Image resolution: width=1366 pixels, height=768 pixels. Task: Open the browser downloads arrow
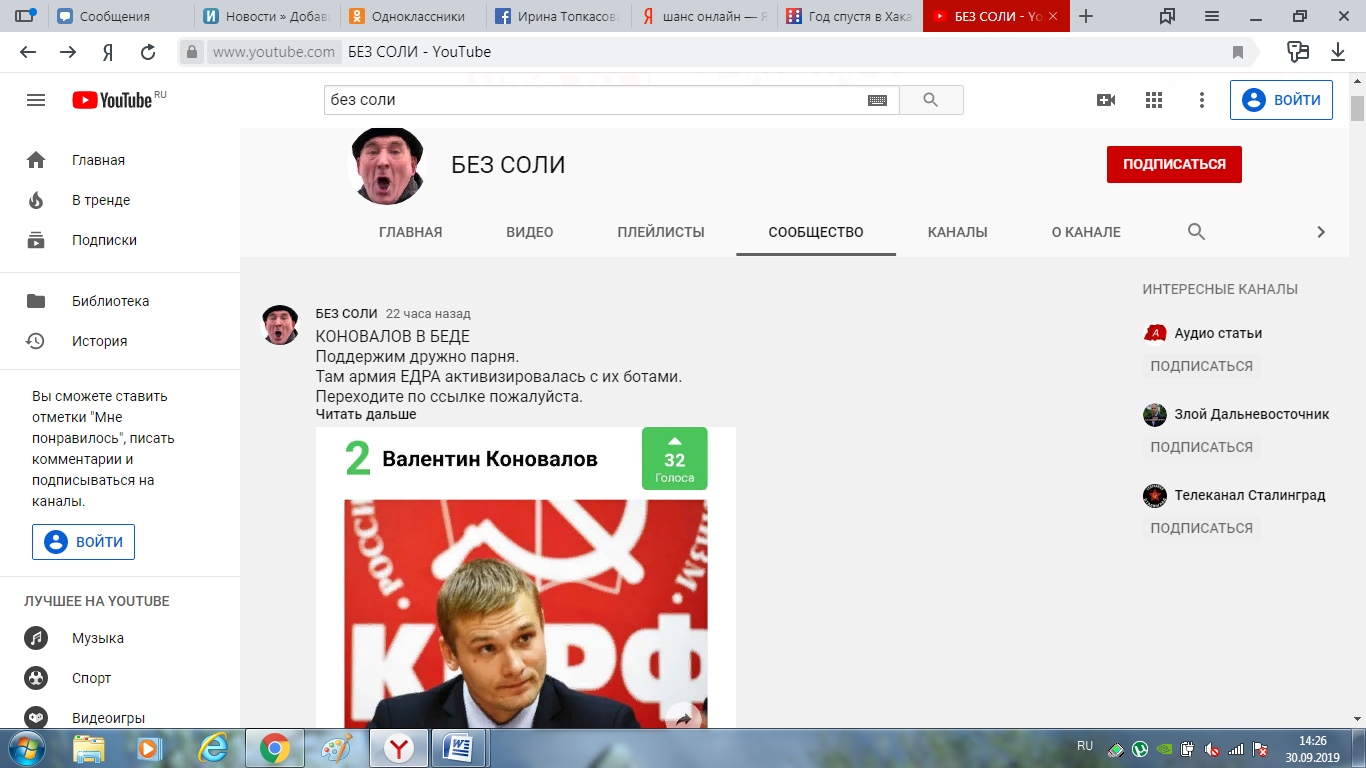1338,52
